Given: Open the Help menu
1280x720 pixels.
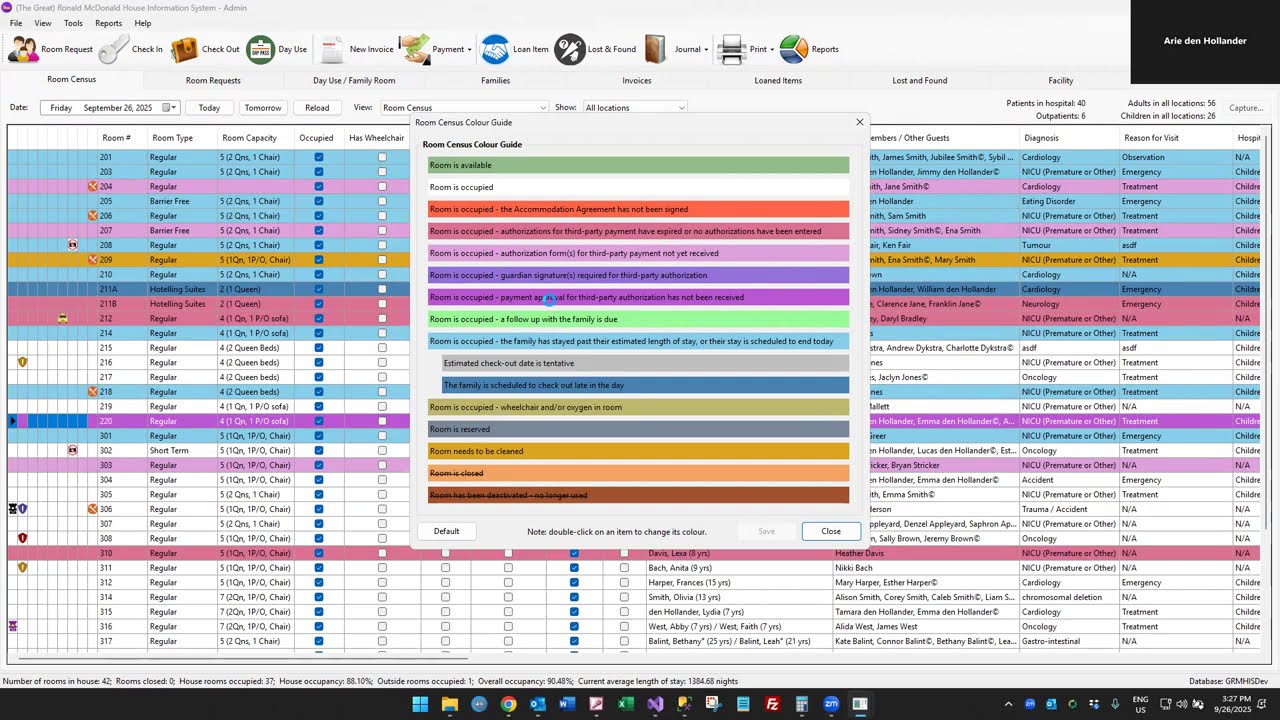Looking at the screenshot, I should click(143, 23).
